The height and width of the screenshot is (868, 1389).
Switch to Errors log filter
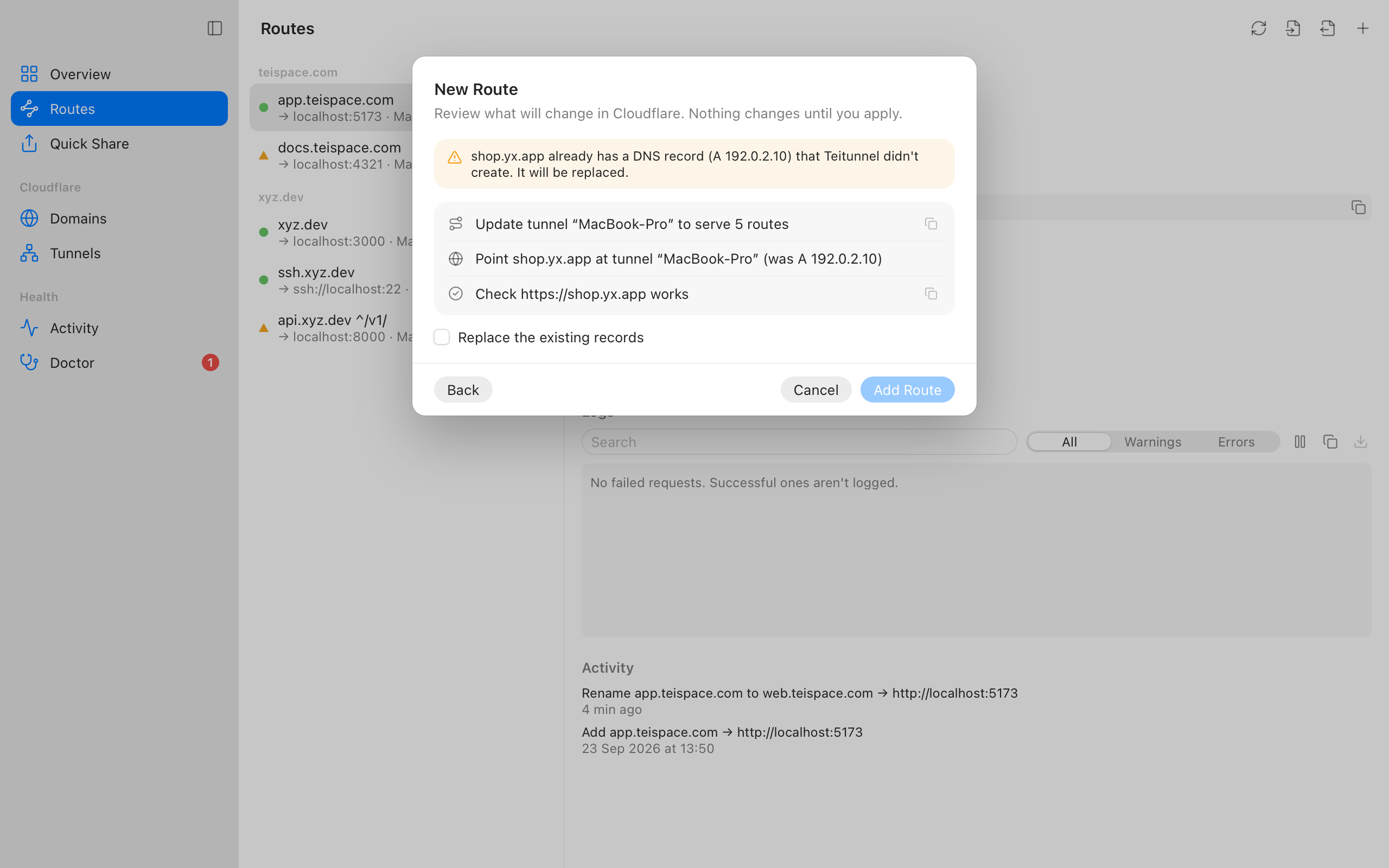pyautogui.click(x=1236, y=442)
